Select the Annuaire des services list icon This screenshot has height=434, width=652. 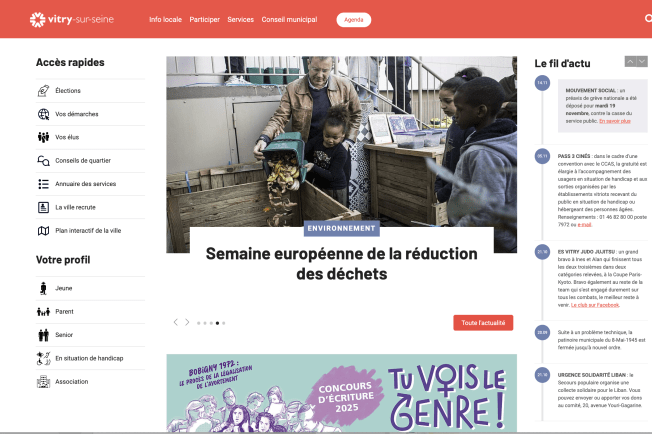pos(44,184)
